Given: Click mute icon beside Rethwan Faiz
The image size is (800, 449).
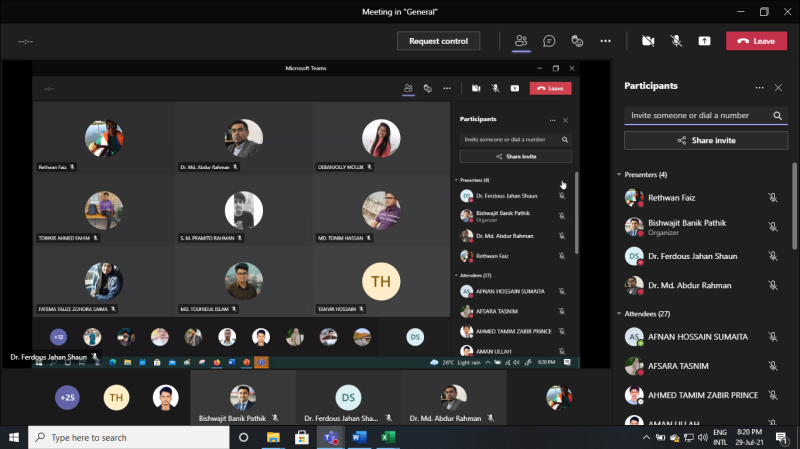Looking at the screenshot, I should (x=772, y=198).
